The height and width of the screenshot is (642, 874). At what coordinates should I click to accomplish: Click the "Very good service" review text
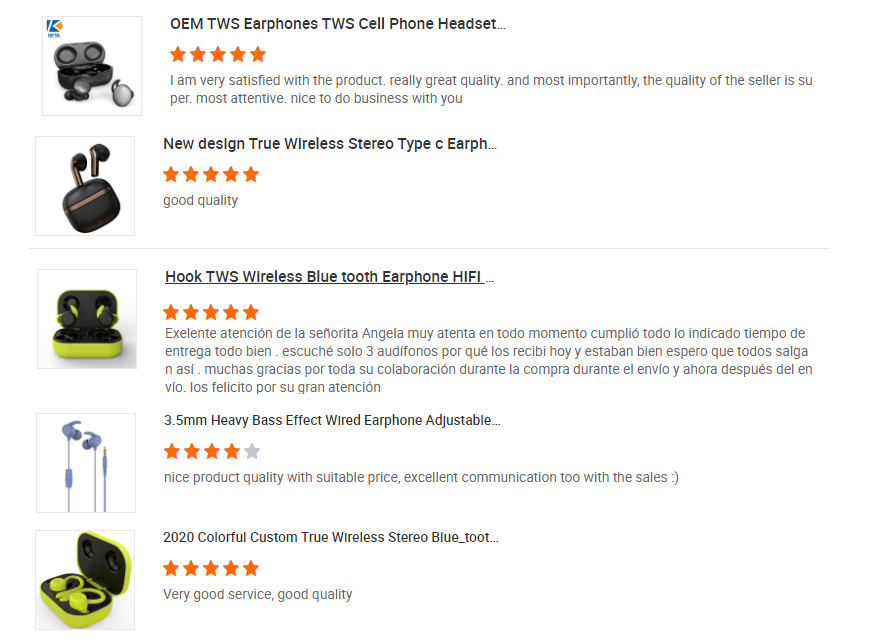[x=258, y=594]
